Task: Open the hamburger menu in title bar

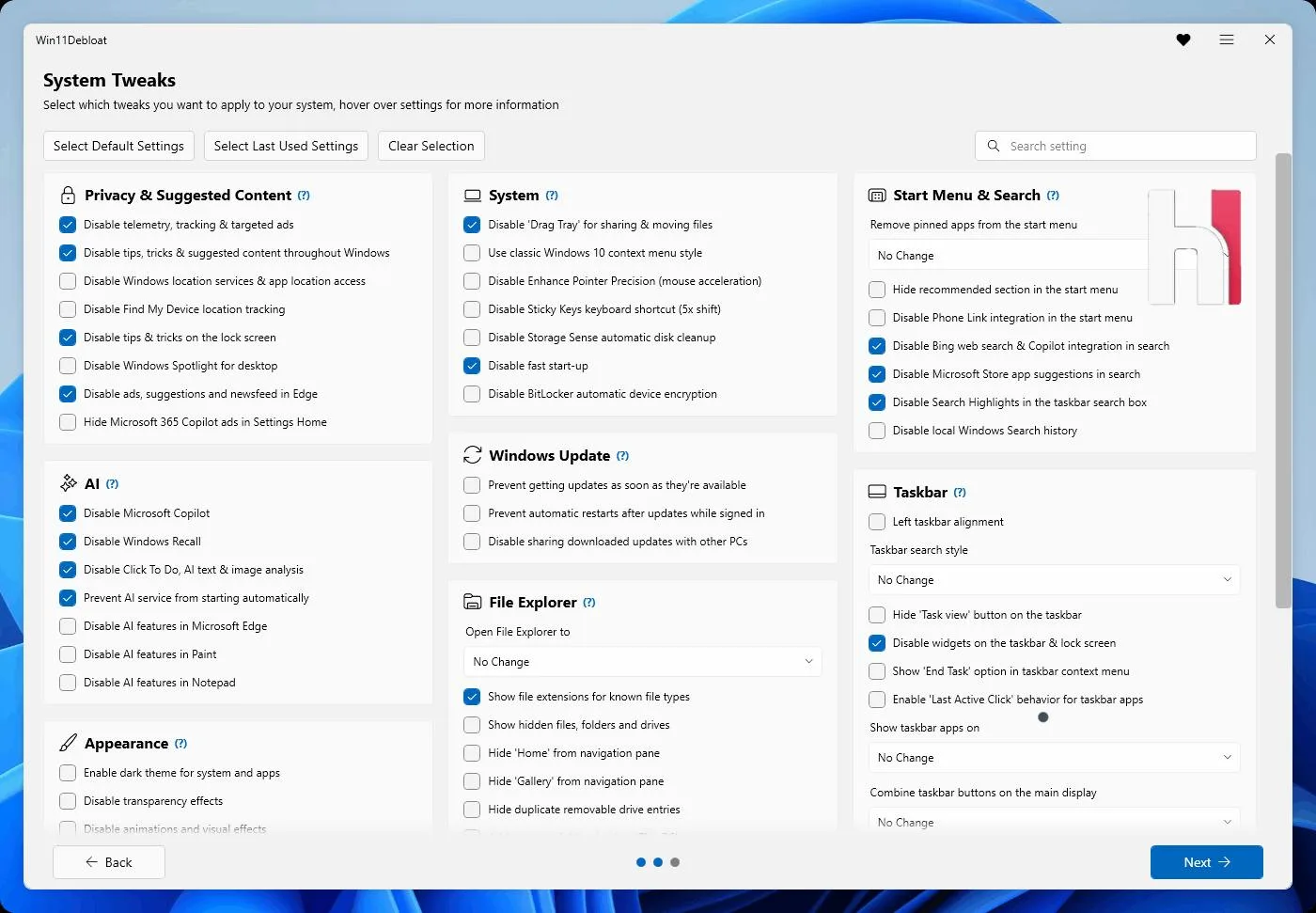Action: [x=1227, y=39]
